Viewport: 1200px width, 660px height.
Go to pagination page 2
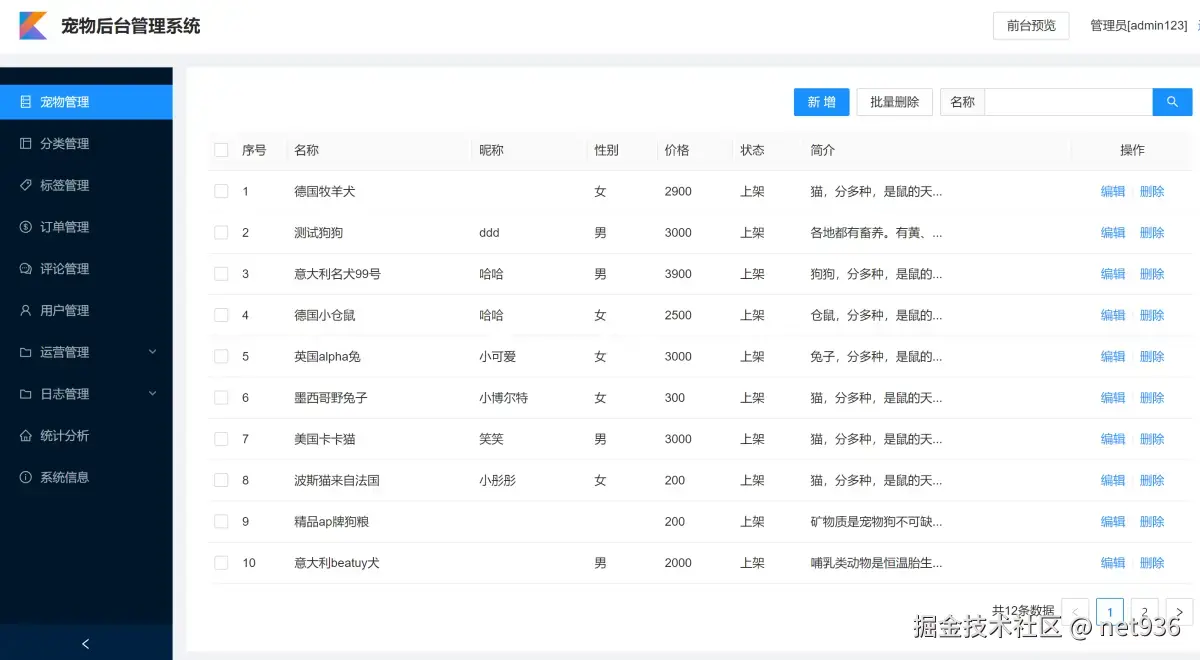click(x=1144, y=611)
